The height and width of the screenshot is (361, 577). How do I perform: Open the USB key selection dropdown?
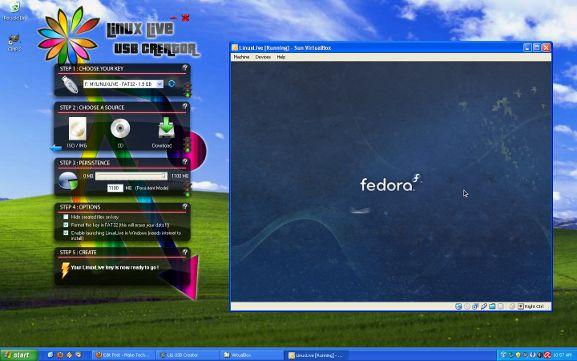pos(159,84)
